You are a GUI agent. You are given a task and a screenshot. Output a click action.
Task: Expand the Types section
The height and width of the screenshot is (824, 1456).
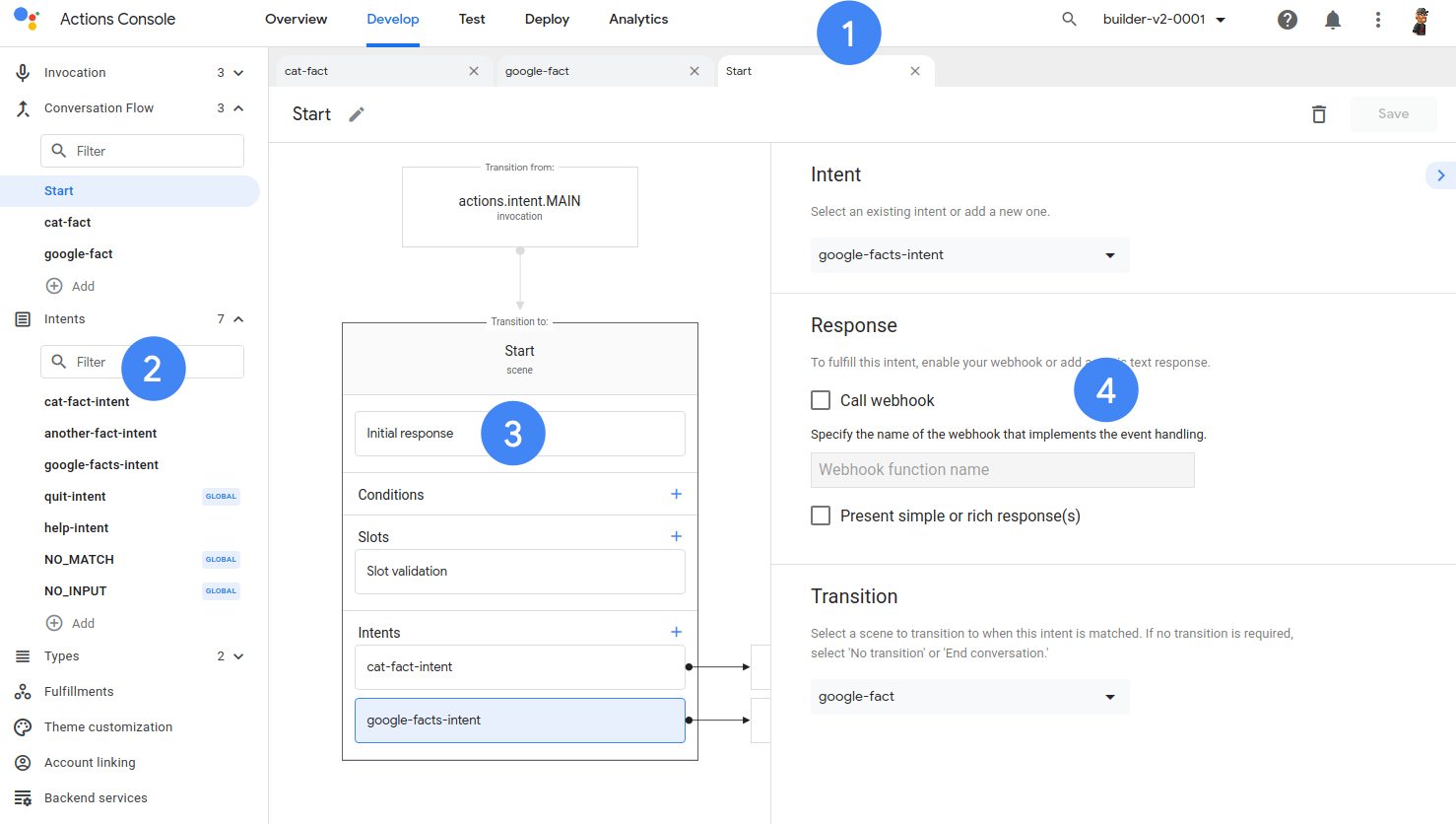click(x=238, y=656)
